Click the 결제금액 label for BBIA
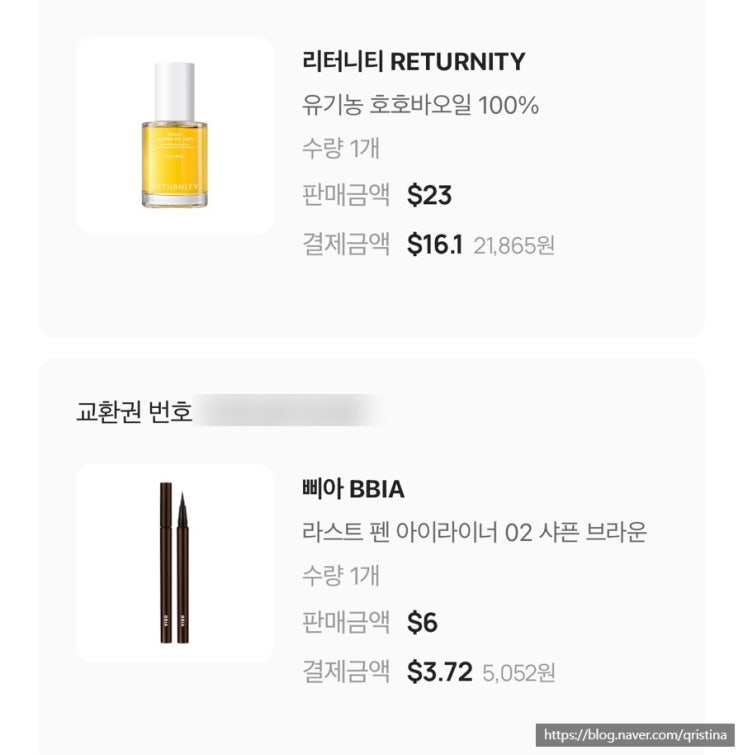Viewport: 743px width, 755px height. (x=345, y=672)
